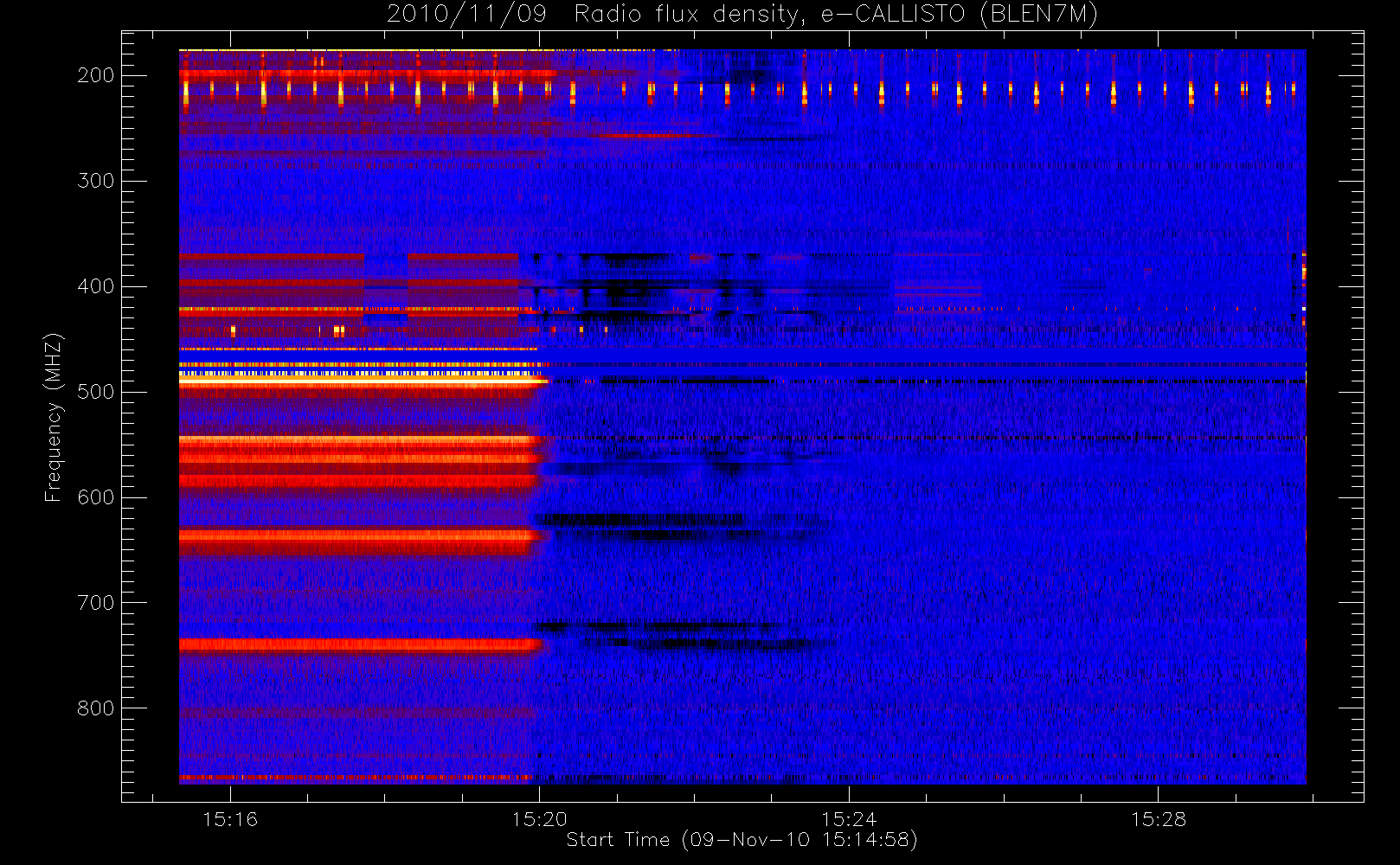Image resolution: width=1400 pixels, height=865 pixels.
Task: Click the 600 frequency tick label
Action: pos(95,497)
